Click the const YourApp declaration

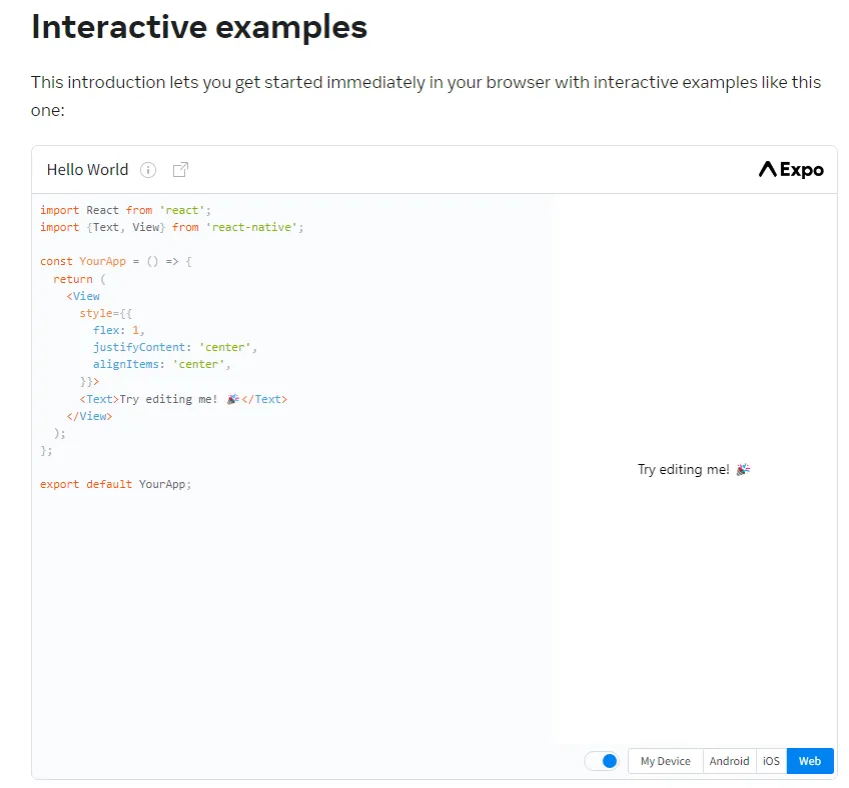[80, 261]
